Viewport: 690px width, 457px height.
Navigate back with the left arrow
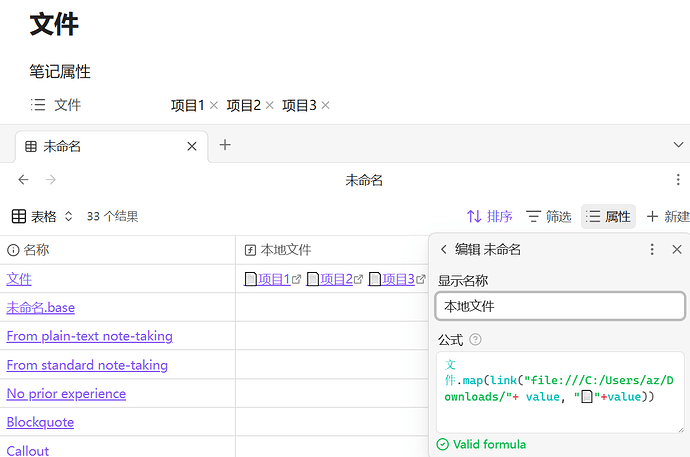[x=23, y=180]
